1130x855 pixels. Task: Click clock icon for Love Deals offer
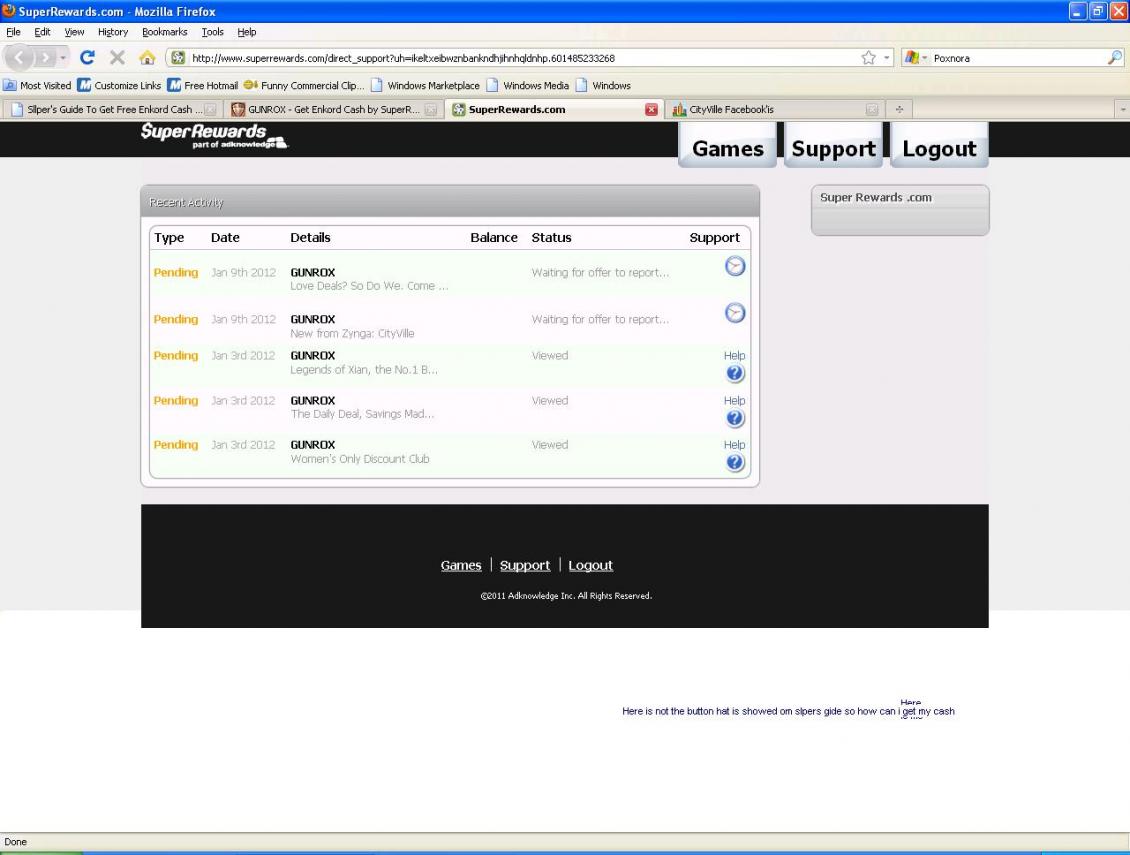pyautogui.click(x=735, y=266)
